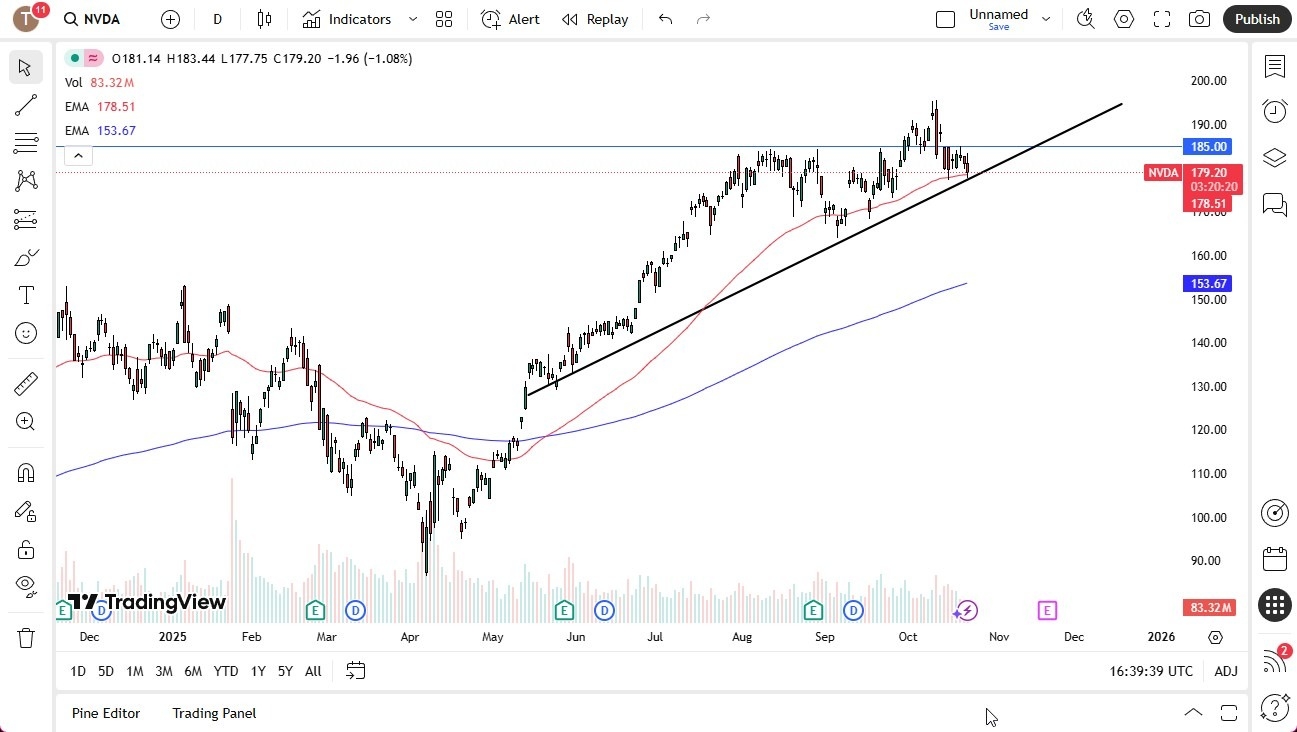The width and height of the screenshot is (1297, 732).
Task: Select the Brush drawing tool
Action: pyautogui.click(x=25, y=257)
